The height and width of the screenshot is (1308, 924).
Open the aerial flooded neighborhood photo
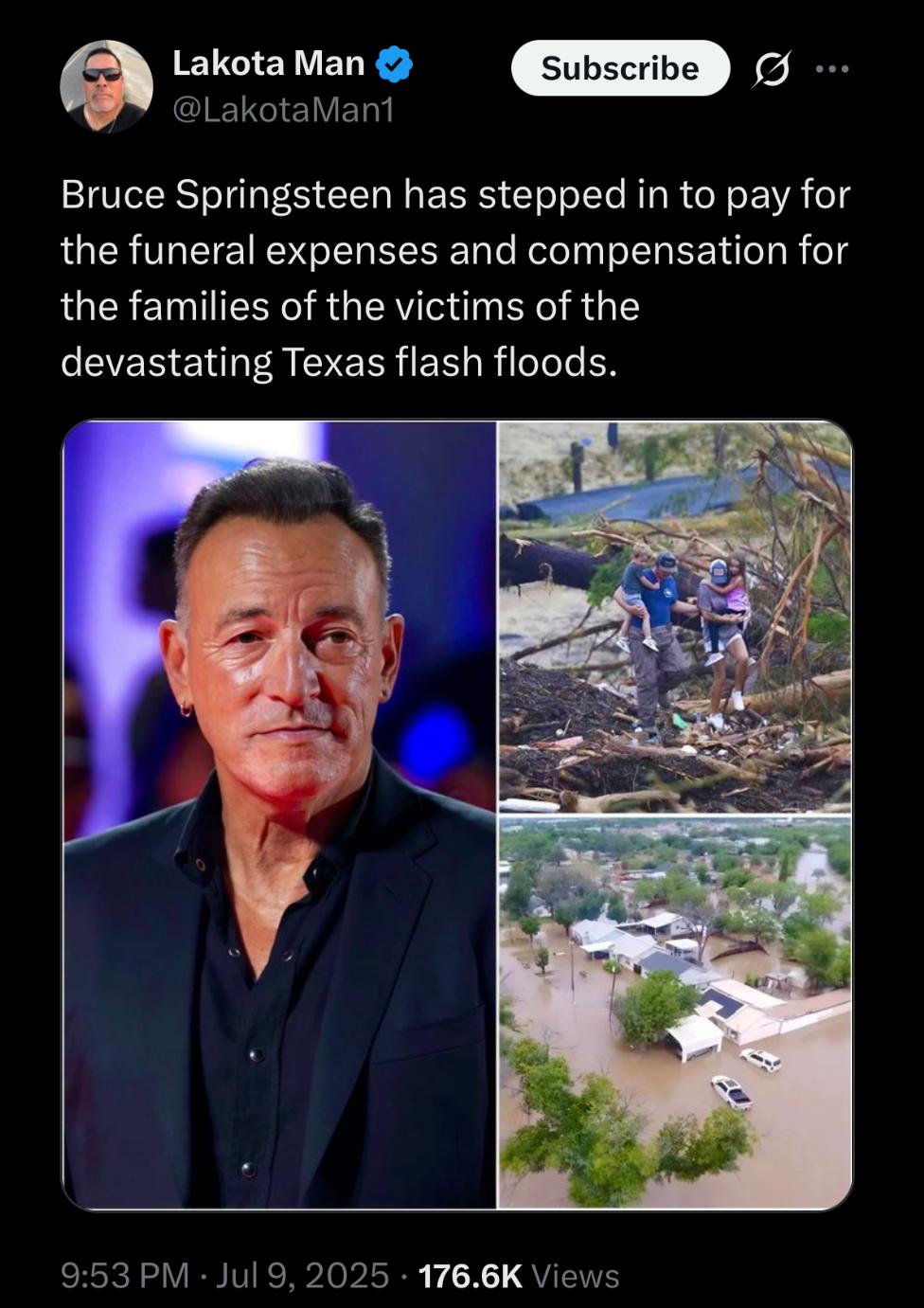click(675, 1012)
